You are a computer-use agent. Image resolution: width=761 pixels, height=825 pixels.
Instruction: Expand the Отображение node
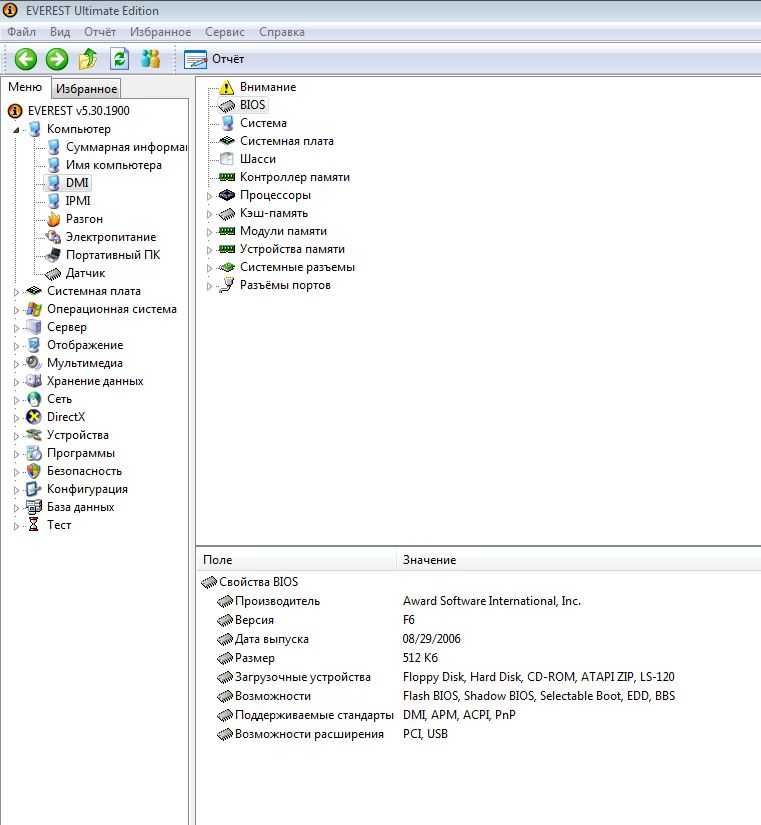click(x=16, y=346)
